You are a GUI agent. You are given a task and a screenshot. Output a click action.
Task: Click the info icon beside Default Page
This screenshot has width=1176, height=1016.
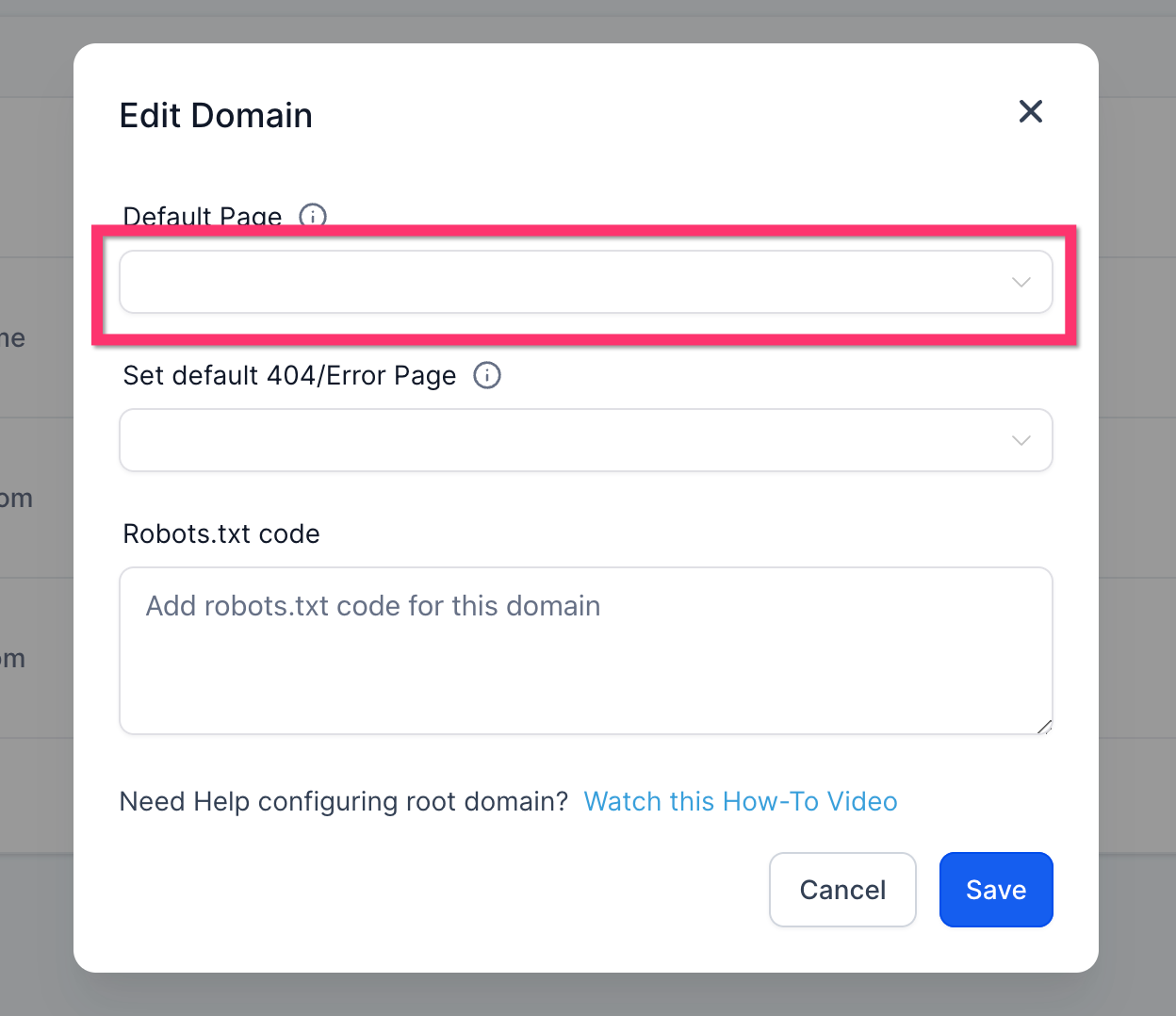(313, 216)
